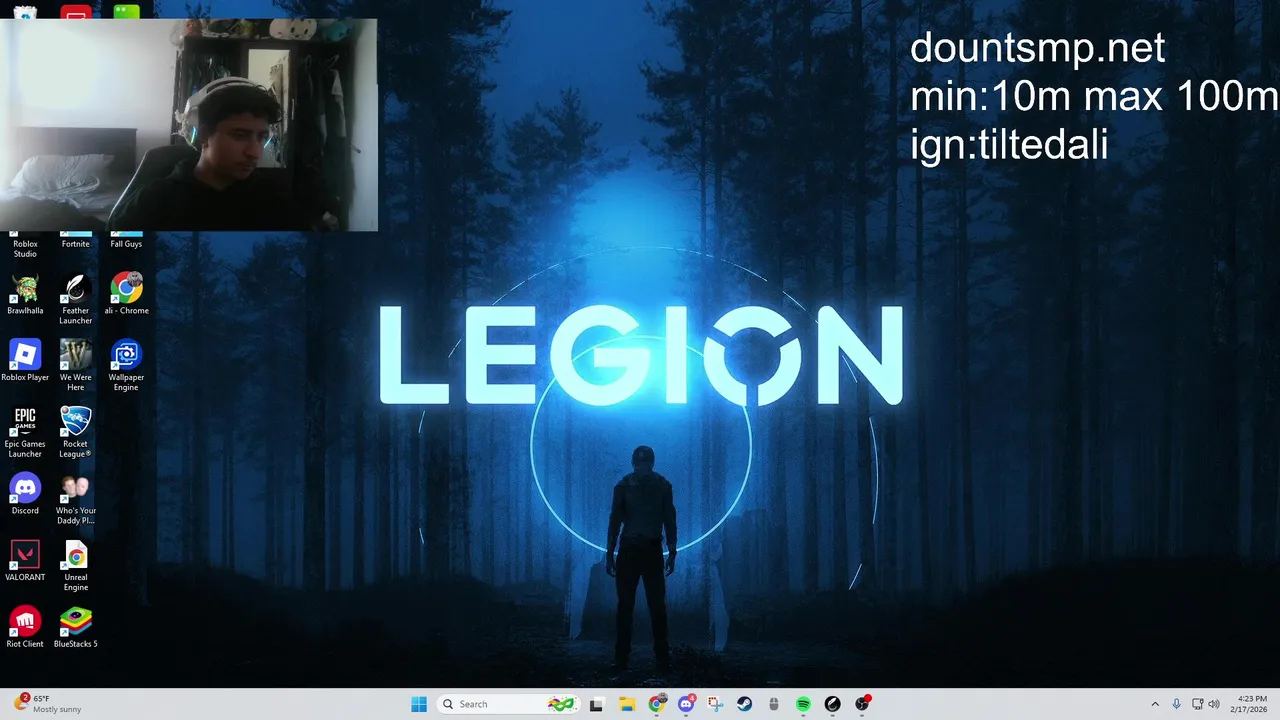
Task: Open the Windows Start menu
Action: click(x=419, y=704)
